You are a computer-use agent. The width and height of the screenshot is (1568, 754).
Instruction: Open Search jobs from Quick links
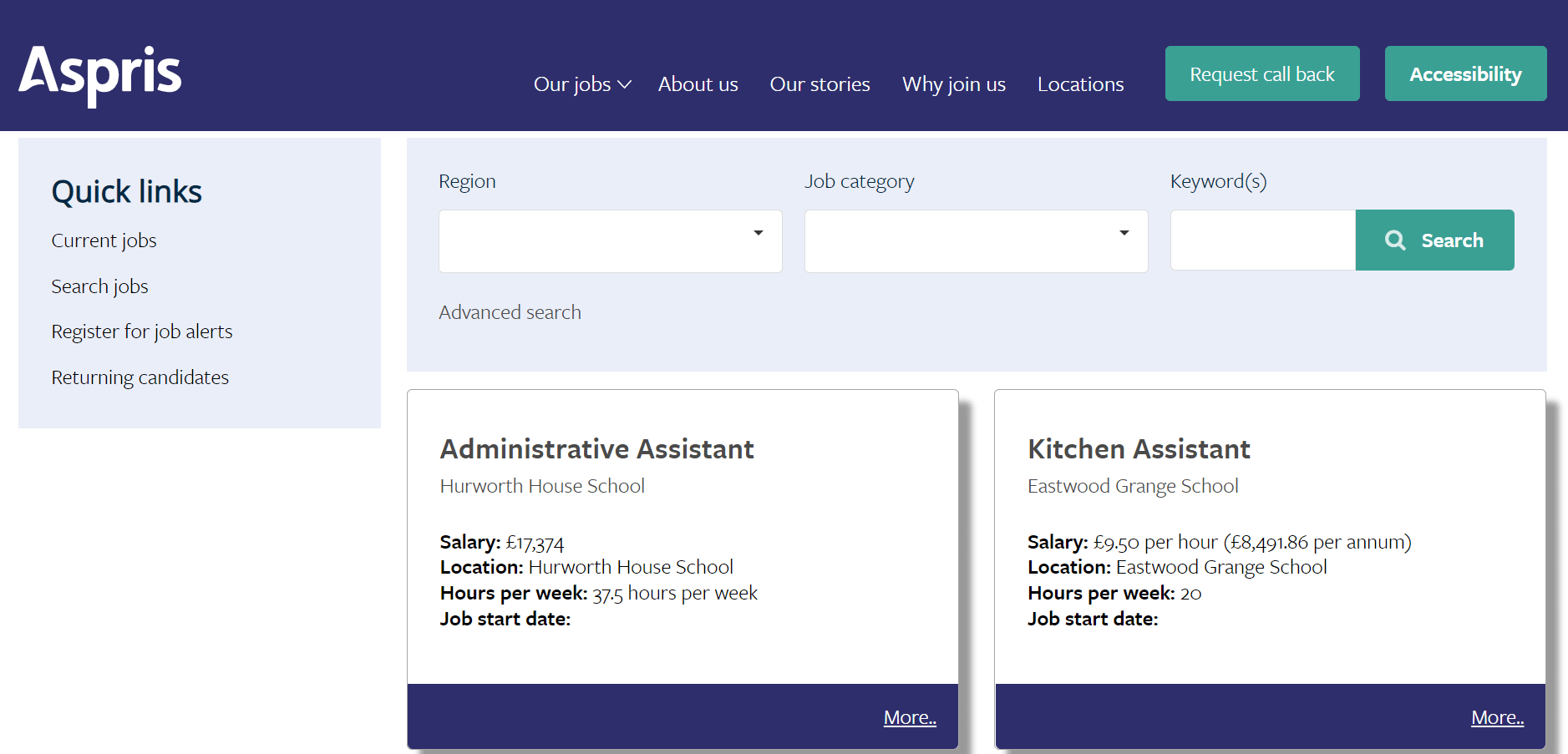tap(99, 286)
